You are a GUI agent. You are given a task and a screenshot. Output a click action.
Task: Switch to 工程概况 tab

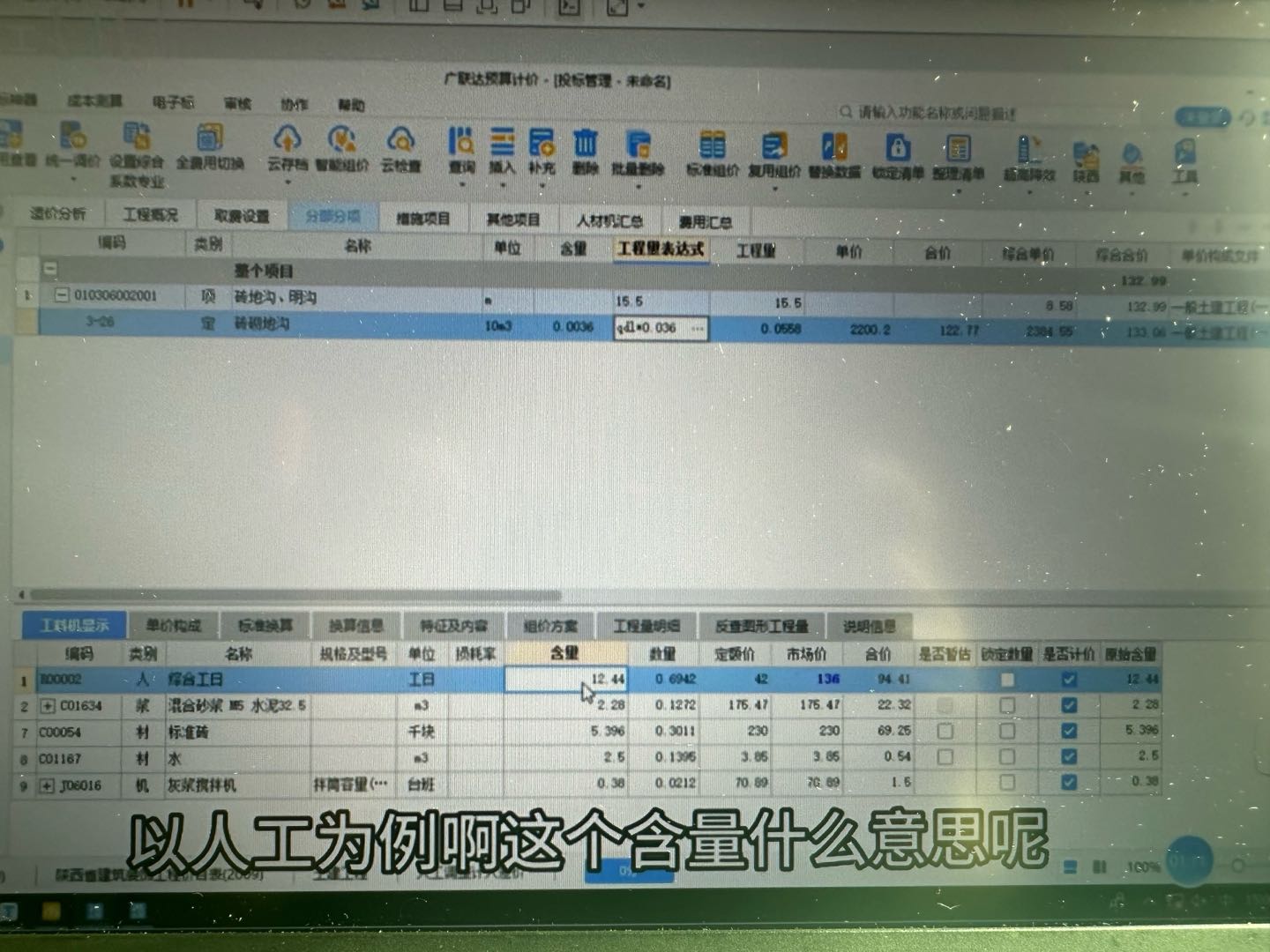150,214
